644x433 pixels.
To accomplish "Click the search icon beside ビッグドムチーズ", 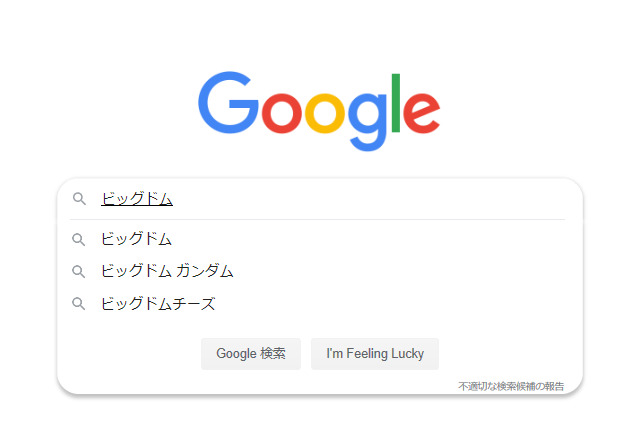I will [79, 304].
